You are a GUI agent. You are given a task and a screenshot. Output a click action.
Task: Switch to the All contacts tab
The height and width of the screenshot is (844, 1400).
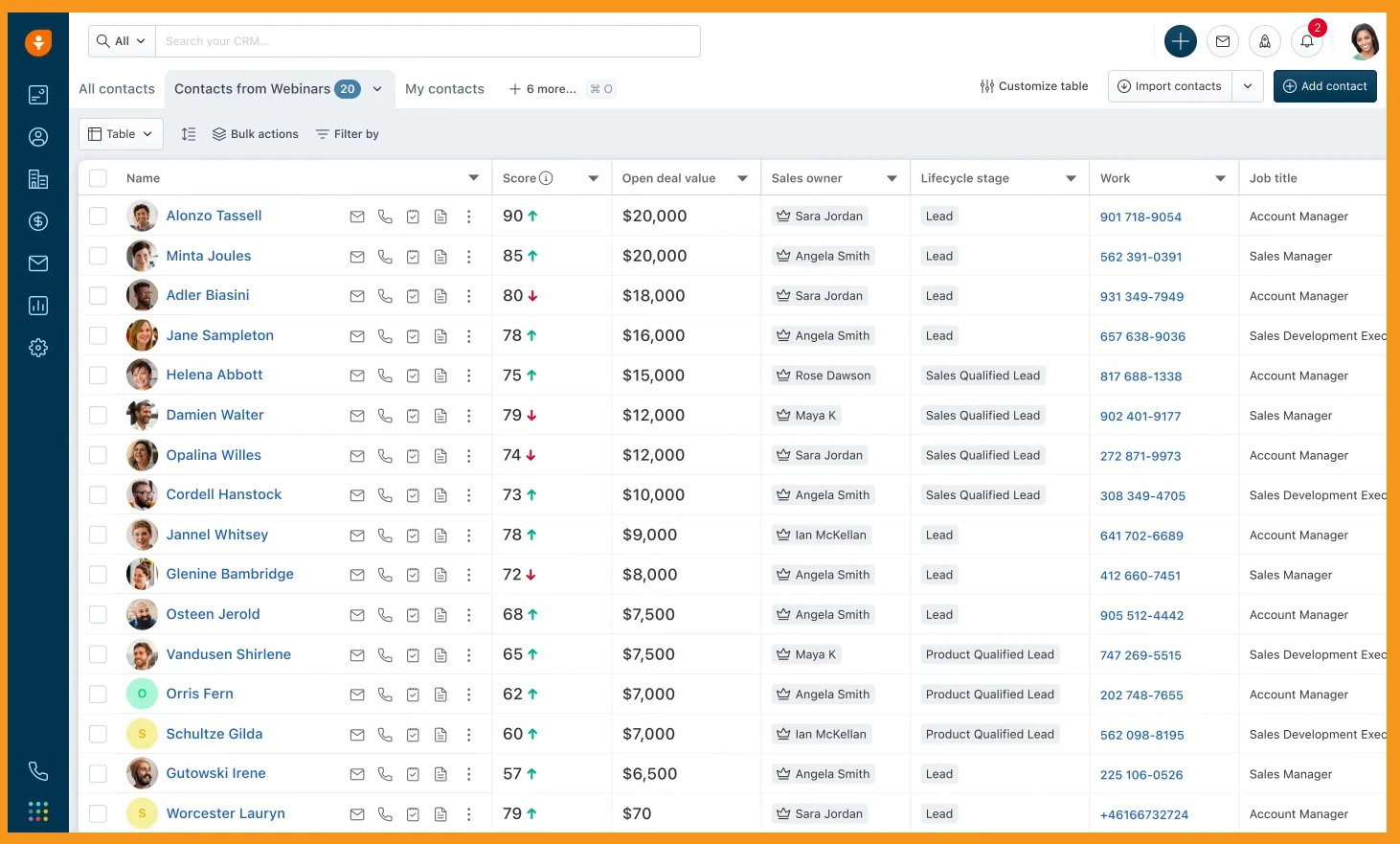117,89
